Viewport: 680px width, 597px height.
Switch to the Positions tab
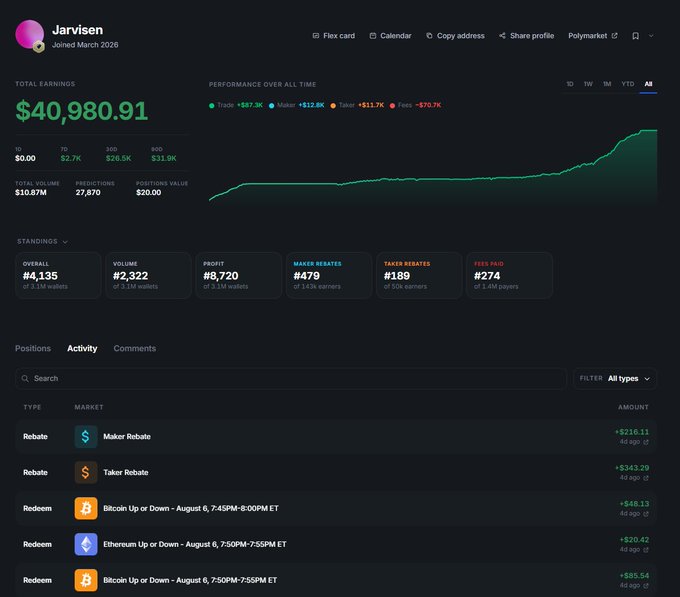33,348
